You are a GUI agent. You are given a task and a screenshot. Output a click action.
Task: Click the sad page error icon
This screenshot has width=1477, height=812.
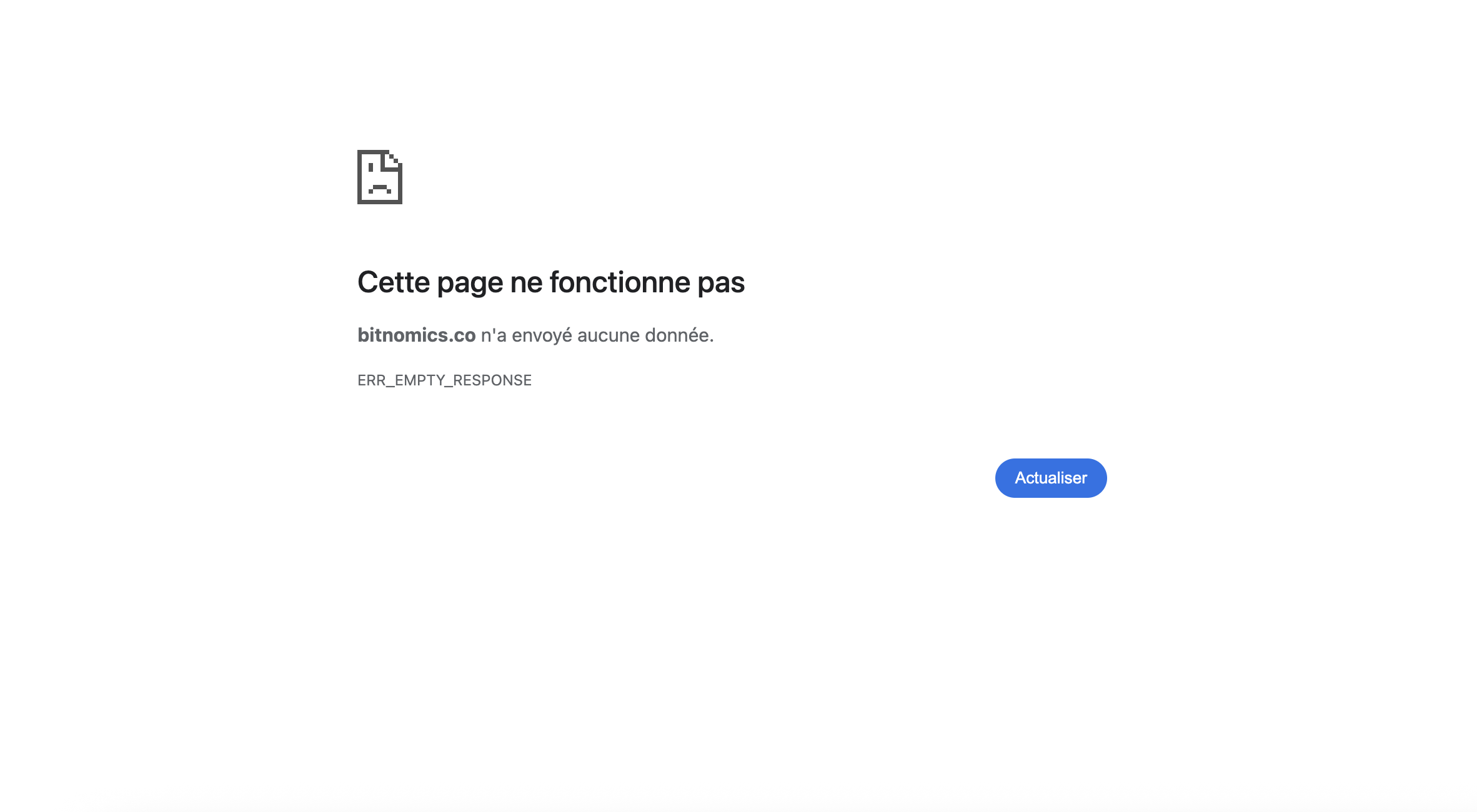pos(380,177)
